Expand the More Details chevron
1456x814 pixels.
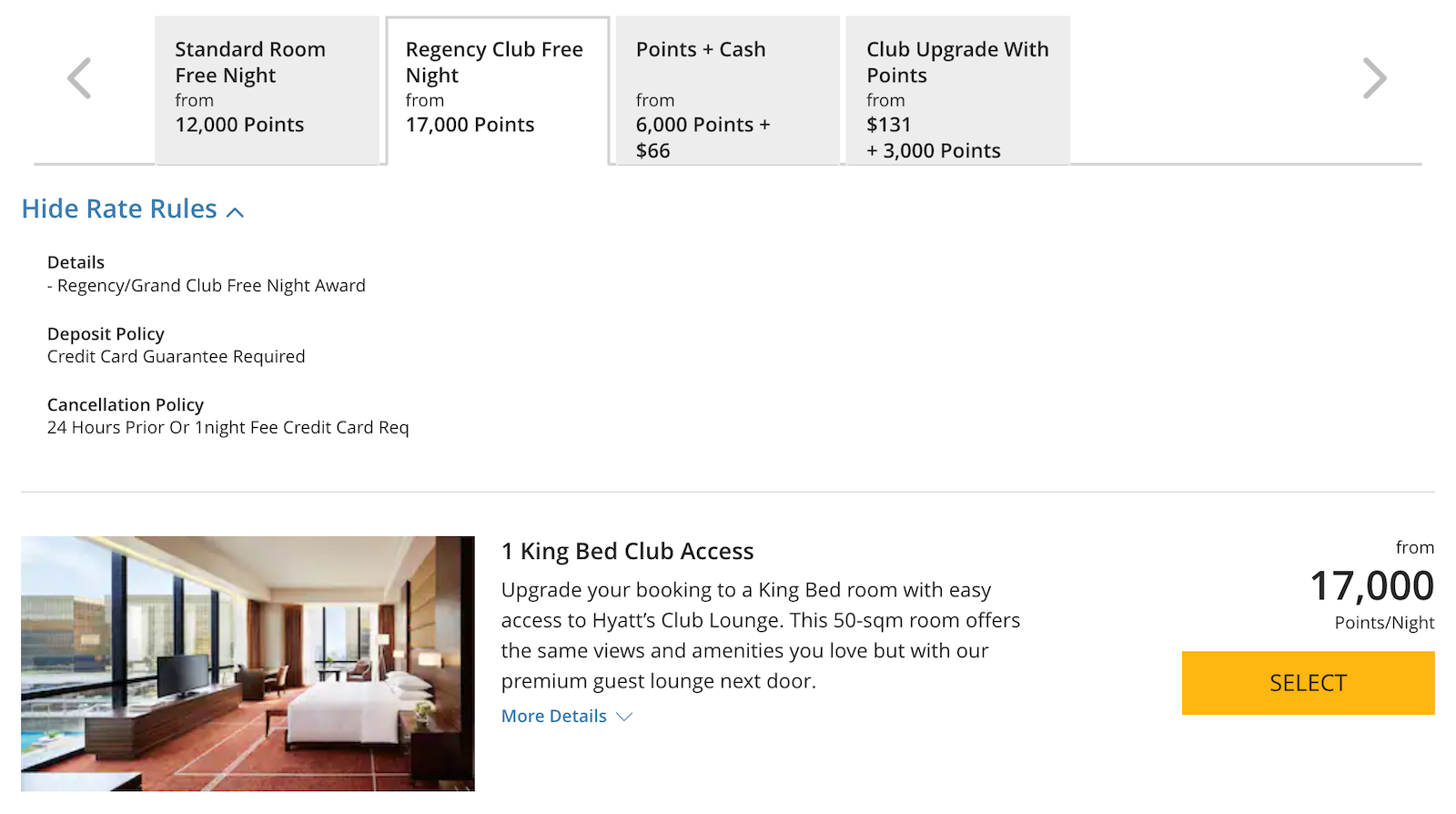coord(624,717)
